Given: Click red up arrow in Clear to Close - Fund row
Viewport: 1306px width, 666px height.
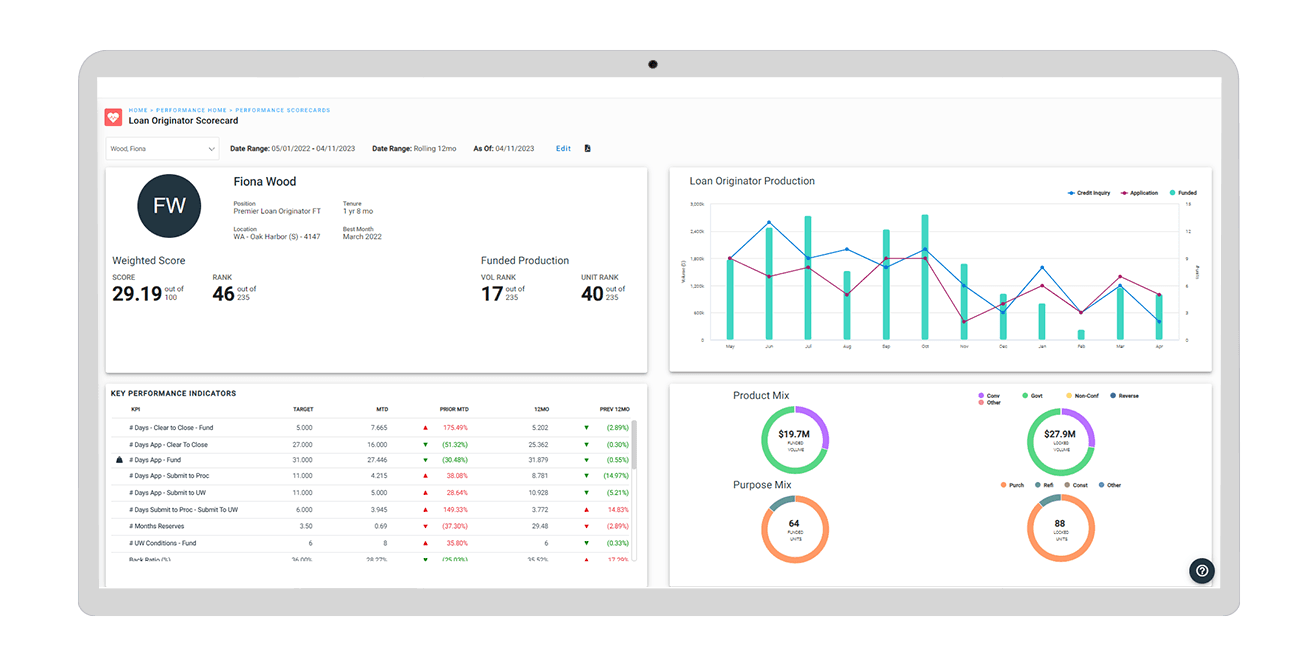Looking at the screenshot, I should coord(425,428).
